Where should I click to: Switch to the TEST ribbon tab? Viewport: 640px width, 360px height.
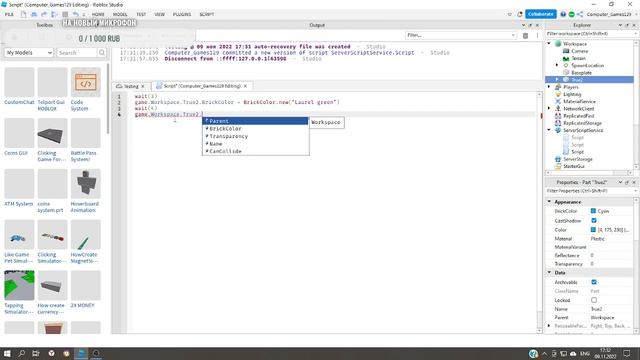(141, 14)
